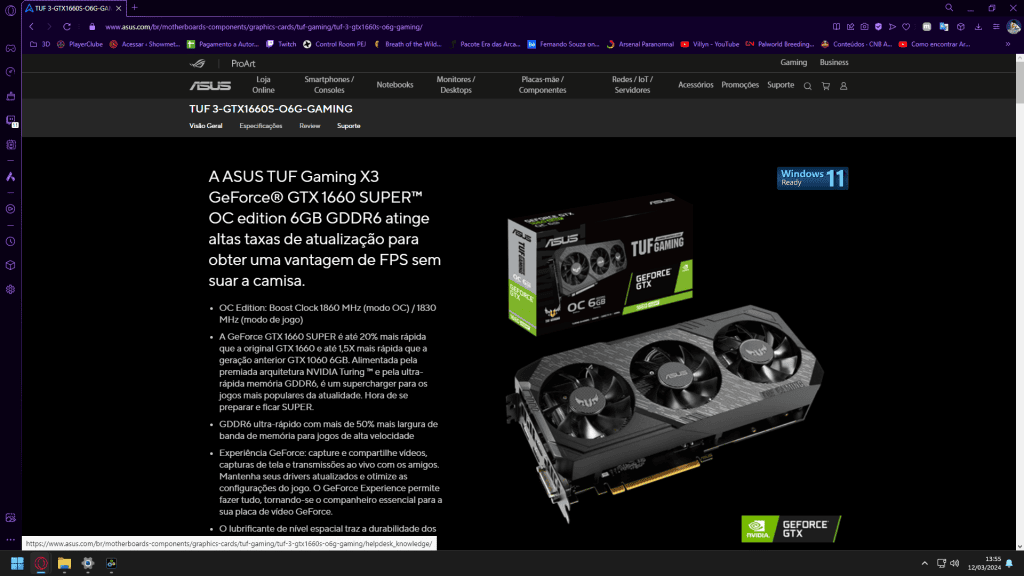Click the graphics card product image
The image size is (1024, 576).
tap(665, 359)
